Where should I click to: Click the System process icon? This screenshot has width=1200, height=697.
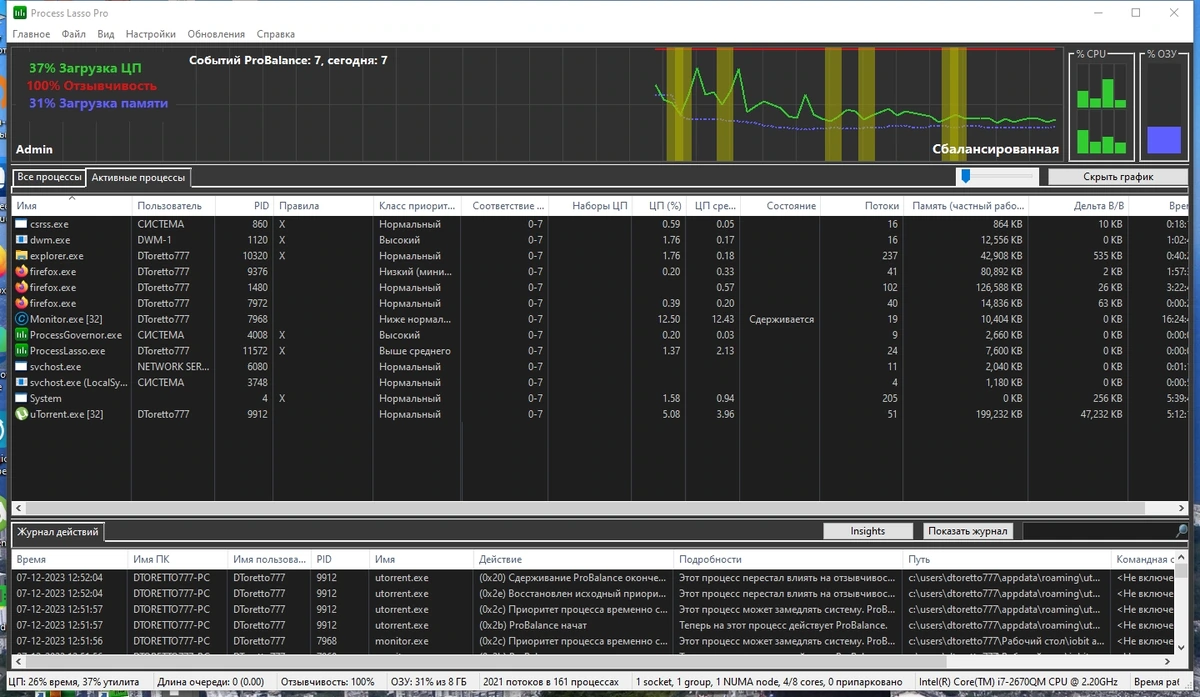[x=22, y=398]
